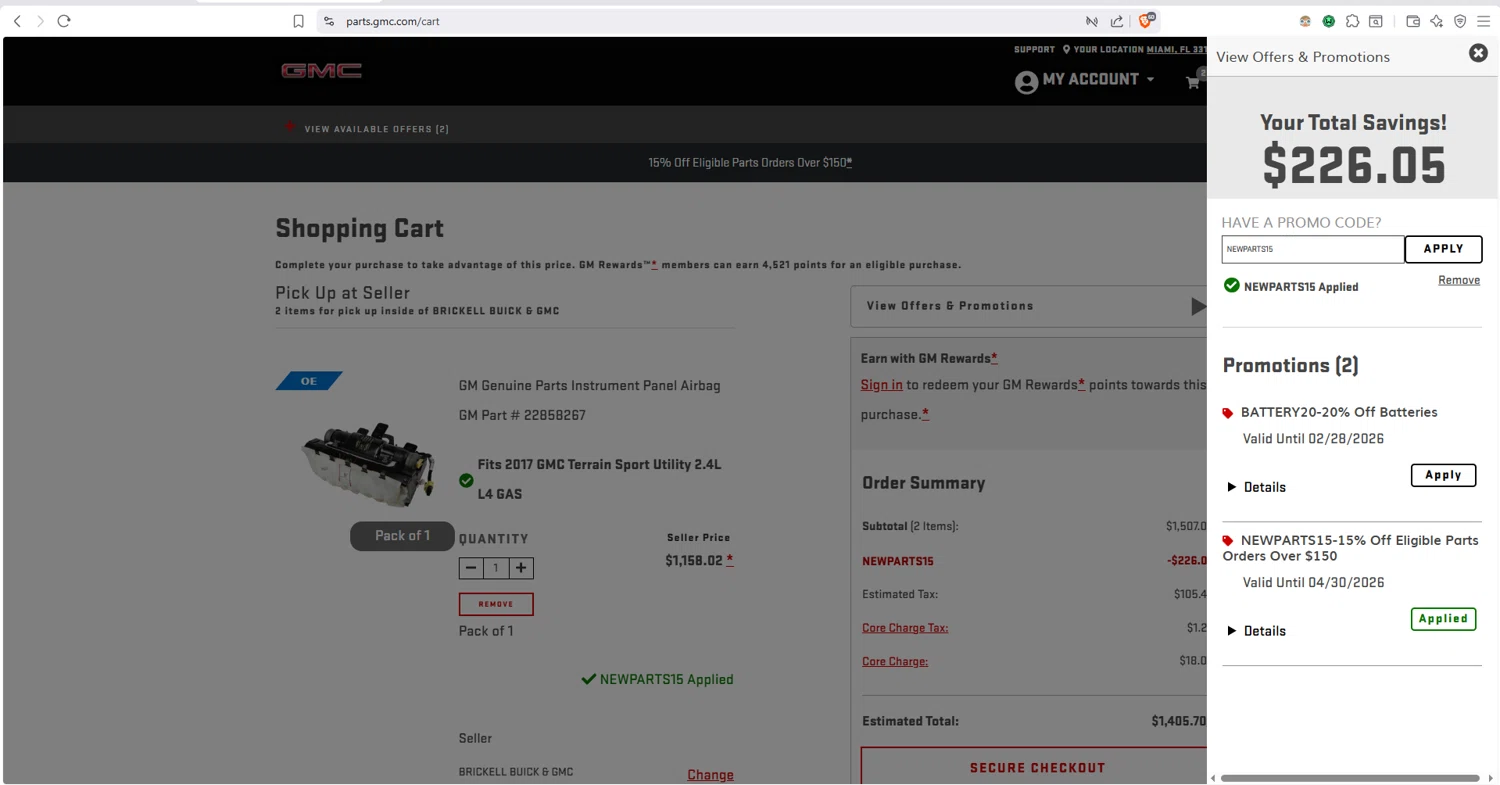Open the Core Charge Tax link

click(905, 628)
